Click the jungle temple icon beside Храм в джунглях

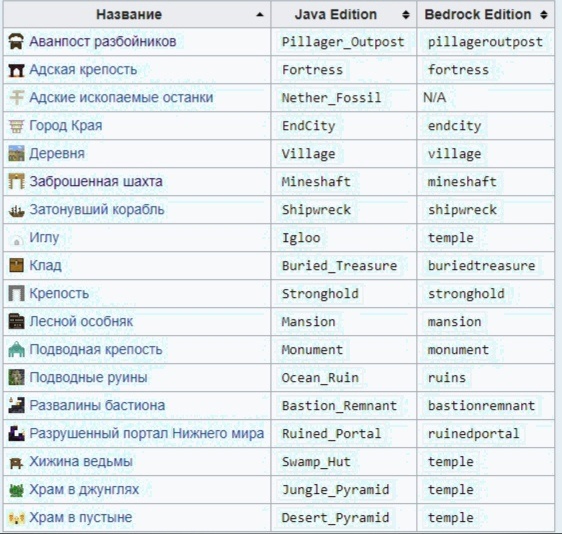16,490
